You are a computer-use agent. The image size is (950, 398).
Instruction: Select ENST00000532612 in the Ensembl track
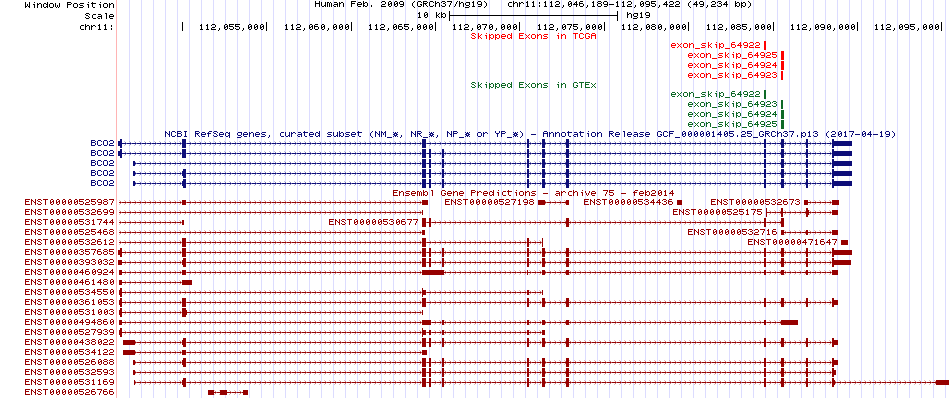tap(70, 242)
